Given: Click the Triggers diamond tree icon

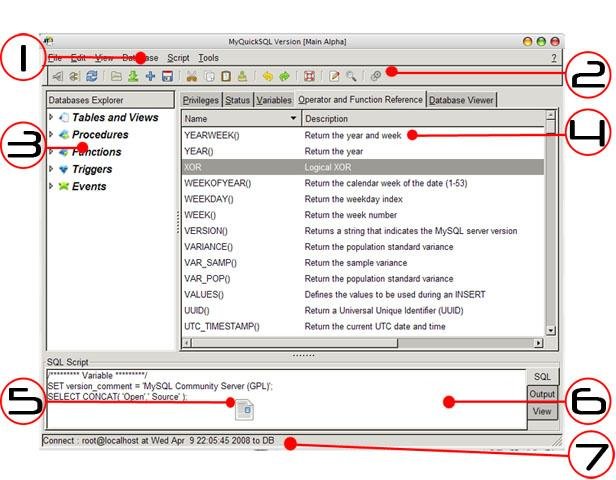Looking at the screenshot, I should coord(64,169).
